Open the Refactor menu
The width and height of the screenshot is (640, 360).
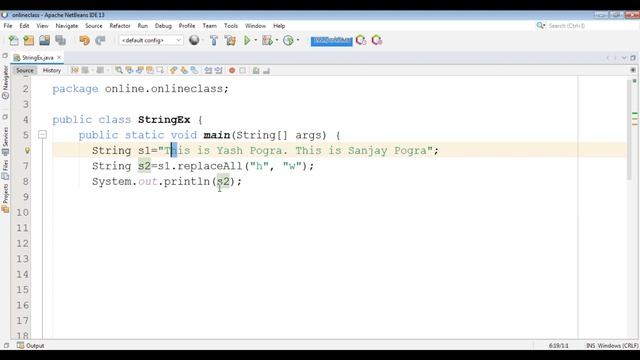tap(120, 26)
